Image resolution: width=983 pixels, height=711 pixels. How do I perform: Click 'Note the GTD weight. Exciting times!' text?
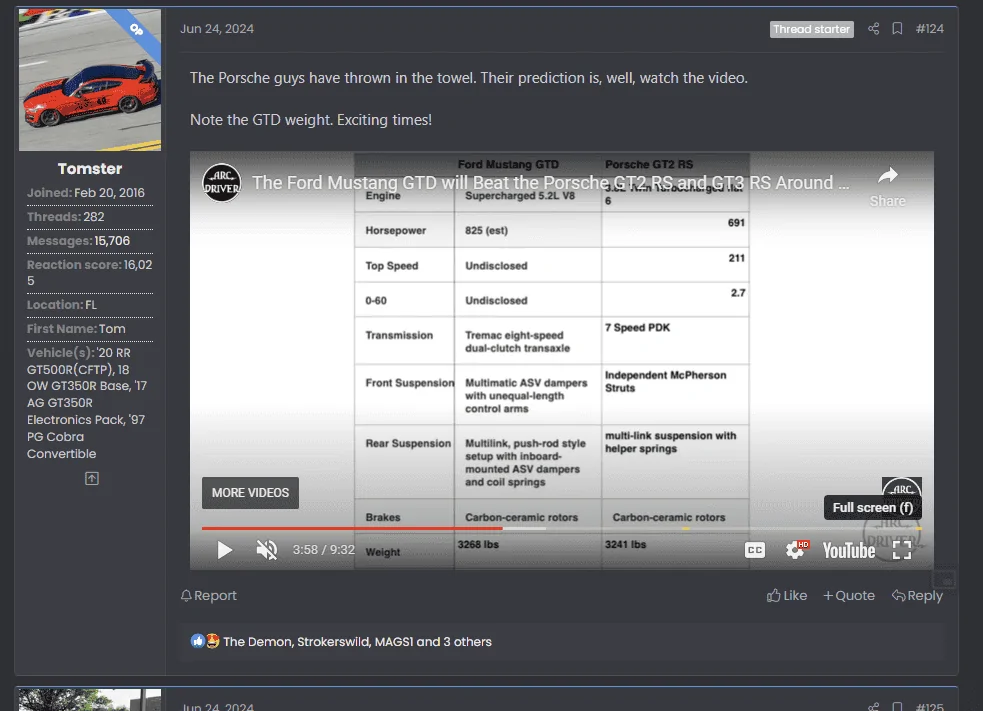[311, 120]
